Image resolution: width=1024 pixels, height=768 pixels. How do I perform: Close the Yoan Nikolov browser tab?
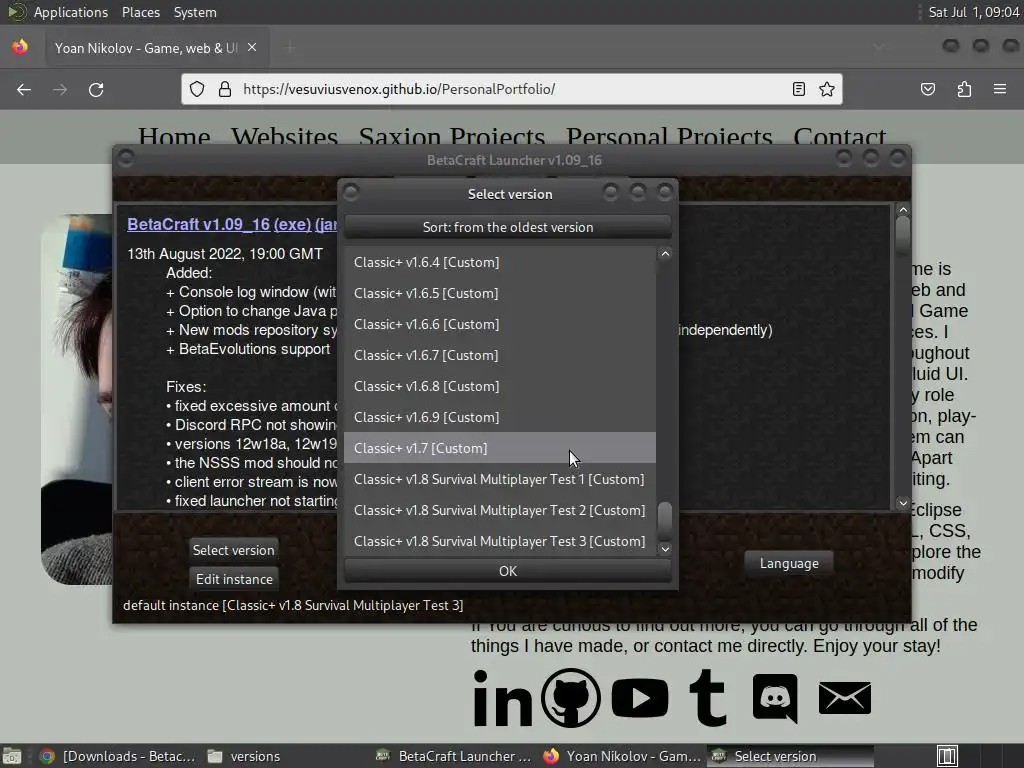click(252, 48)
